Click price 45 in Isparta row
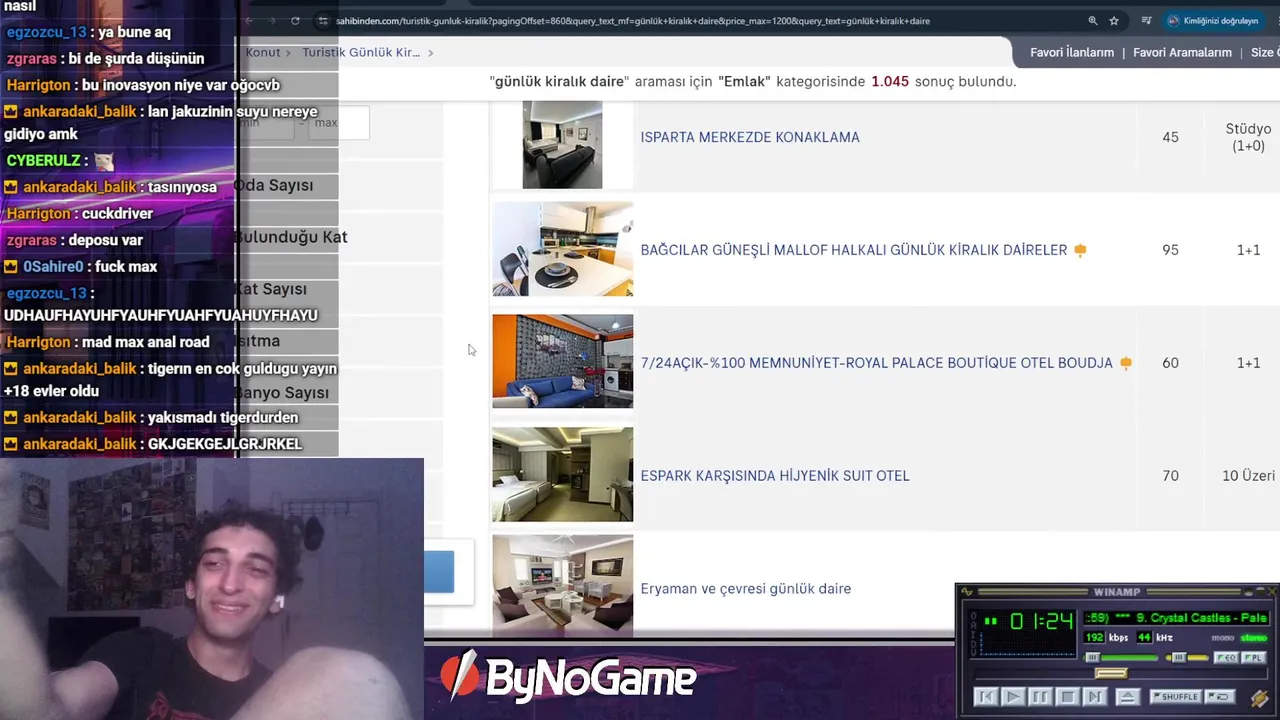Image resolution: width=1280 pixels, height=720 pixels. click(1170, 137)
